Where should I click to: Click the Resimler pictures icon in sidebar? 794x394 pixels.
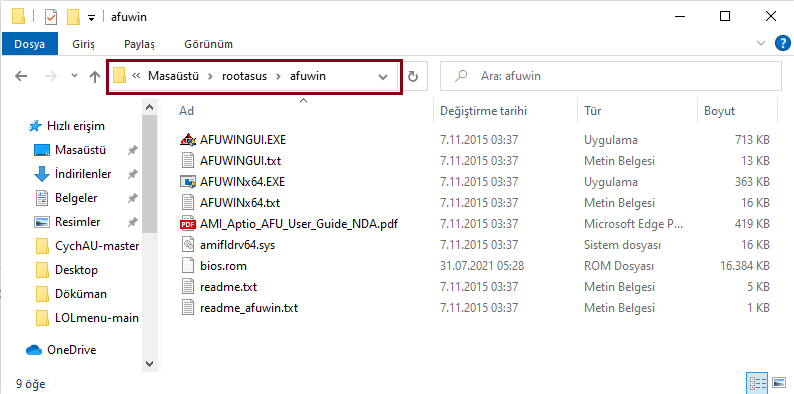[x=42, y=222]
